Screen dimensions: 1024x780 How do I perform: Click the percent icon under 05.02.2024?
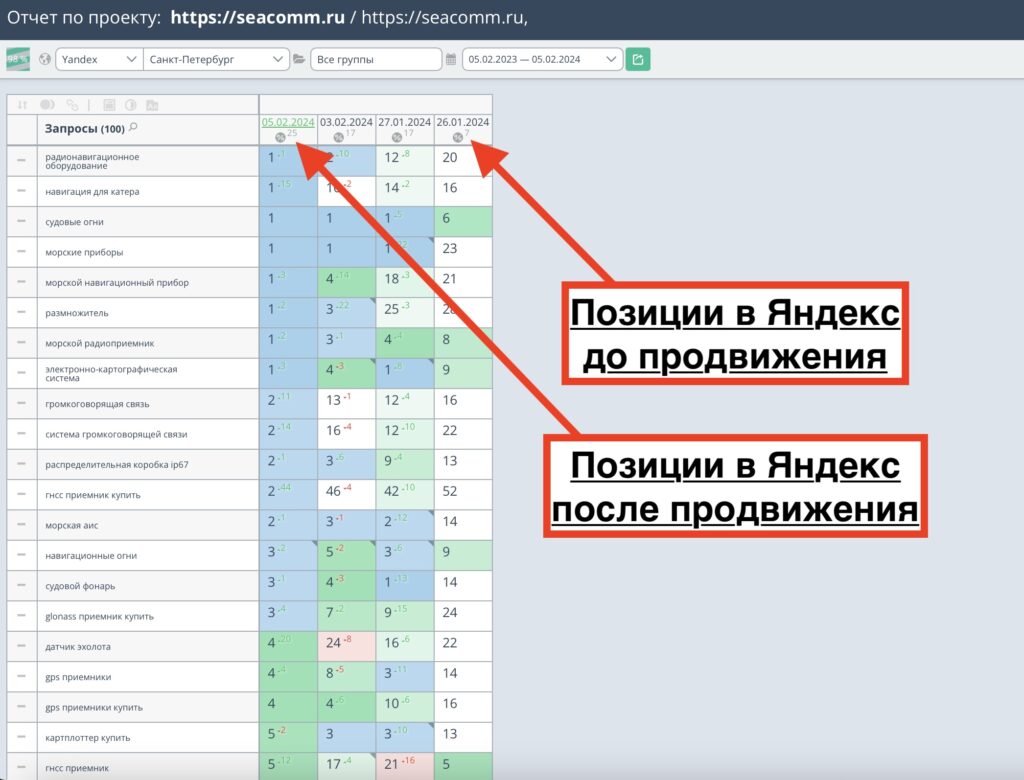tap(280, 137)
